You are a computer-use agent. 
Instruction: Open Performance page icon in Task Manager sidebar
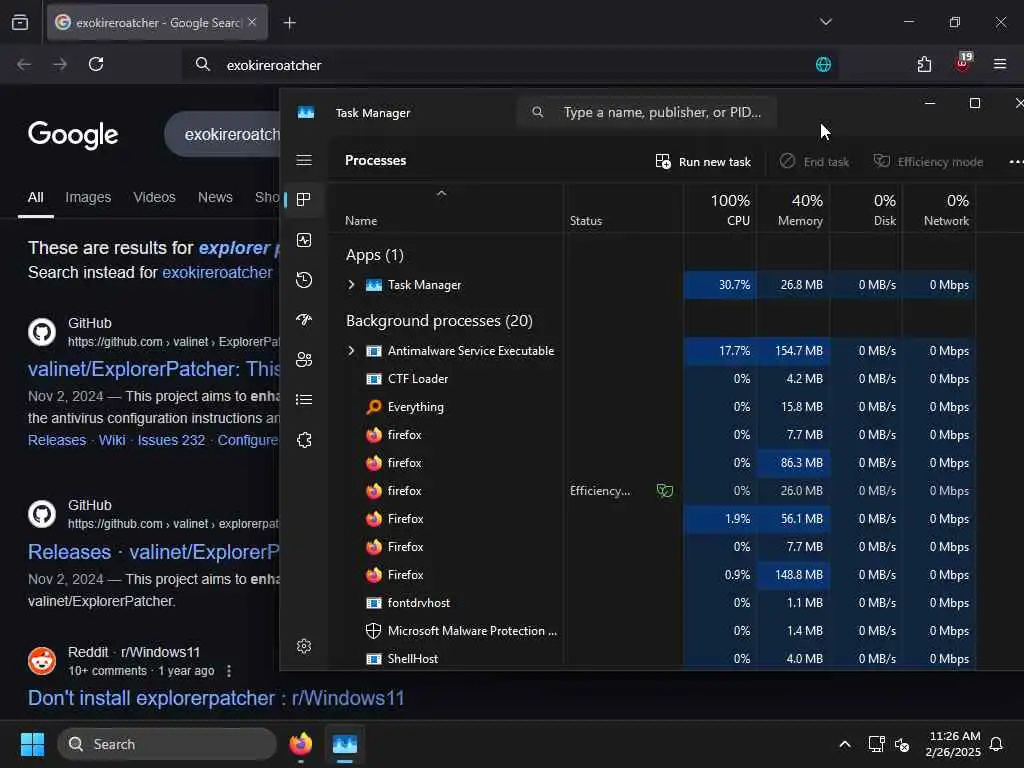coord(304,240)
